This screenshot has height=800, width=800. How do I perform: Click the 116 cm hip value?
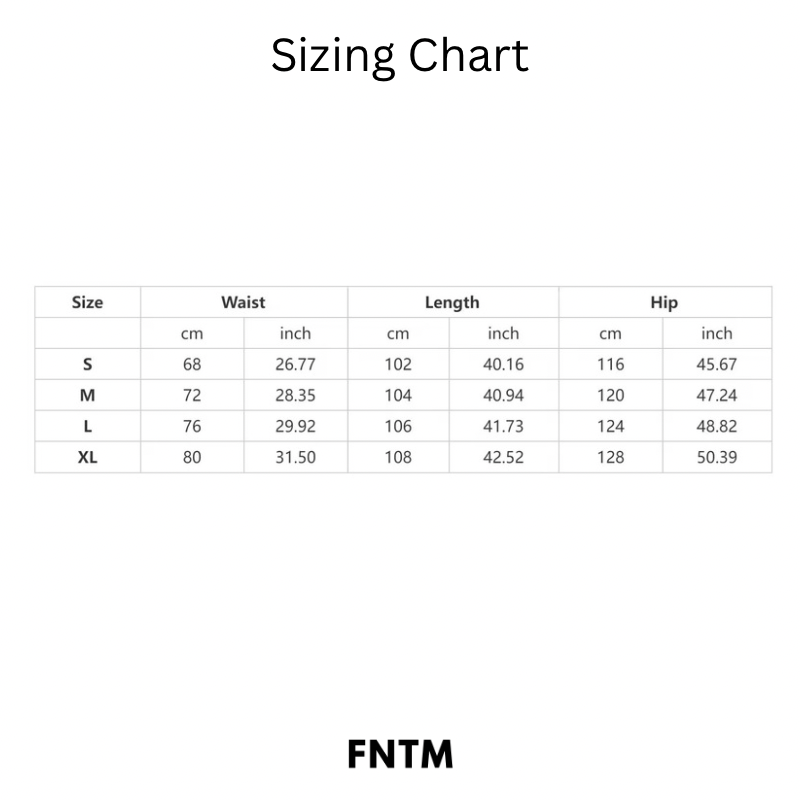610,364
